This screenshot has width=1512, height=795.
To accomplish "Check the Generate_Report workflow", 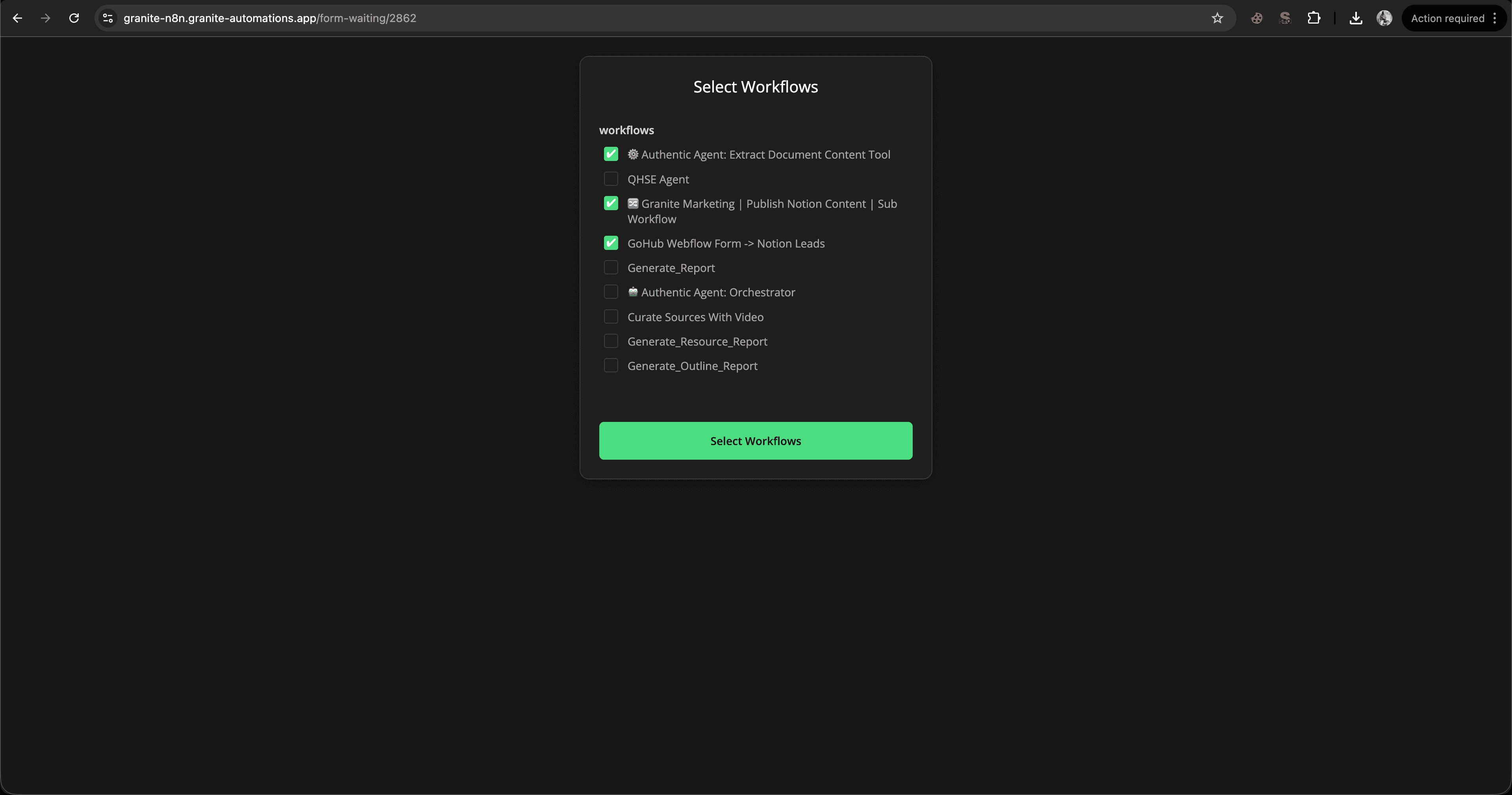I will point(611,268).
